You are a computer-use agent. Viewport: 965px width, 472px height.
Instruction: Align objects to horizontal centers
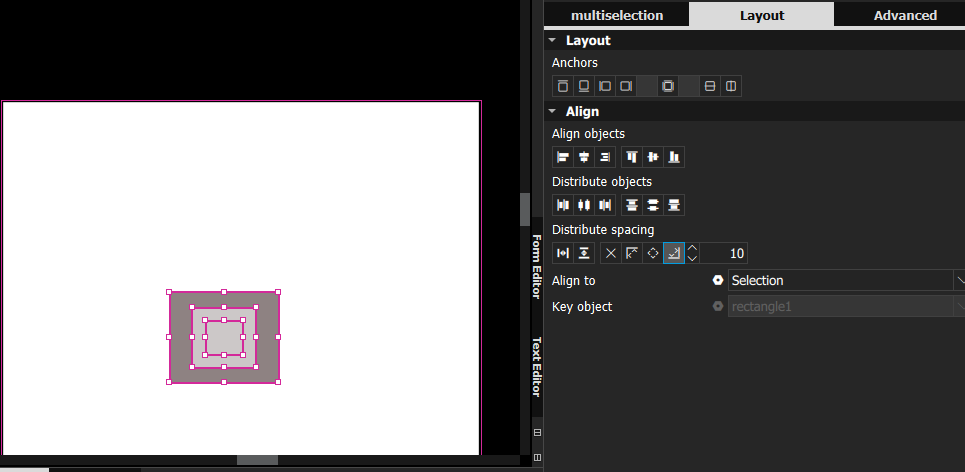click(584, 157)
